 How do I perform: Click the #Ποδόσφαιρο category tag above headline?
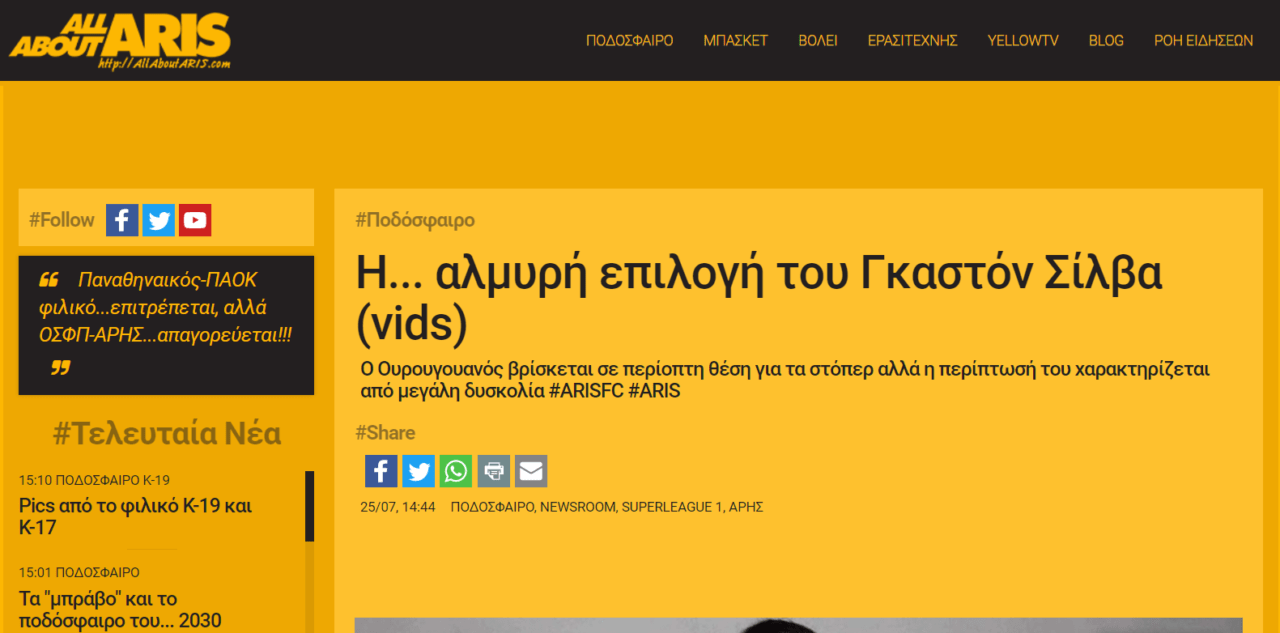coord(415,220)
